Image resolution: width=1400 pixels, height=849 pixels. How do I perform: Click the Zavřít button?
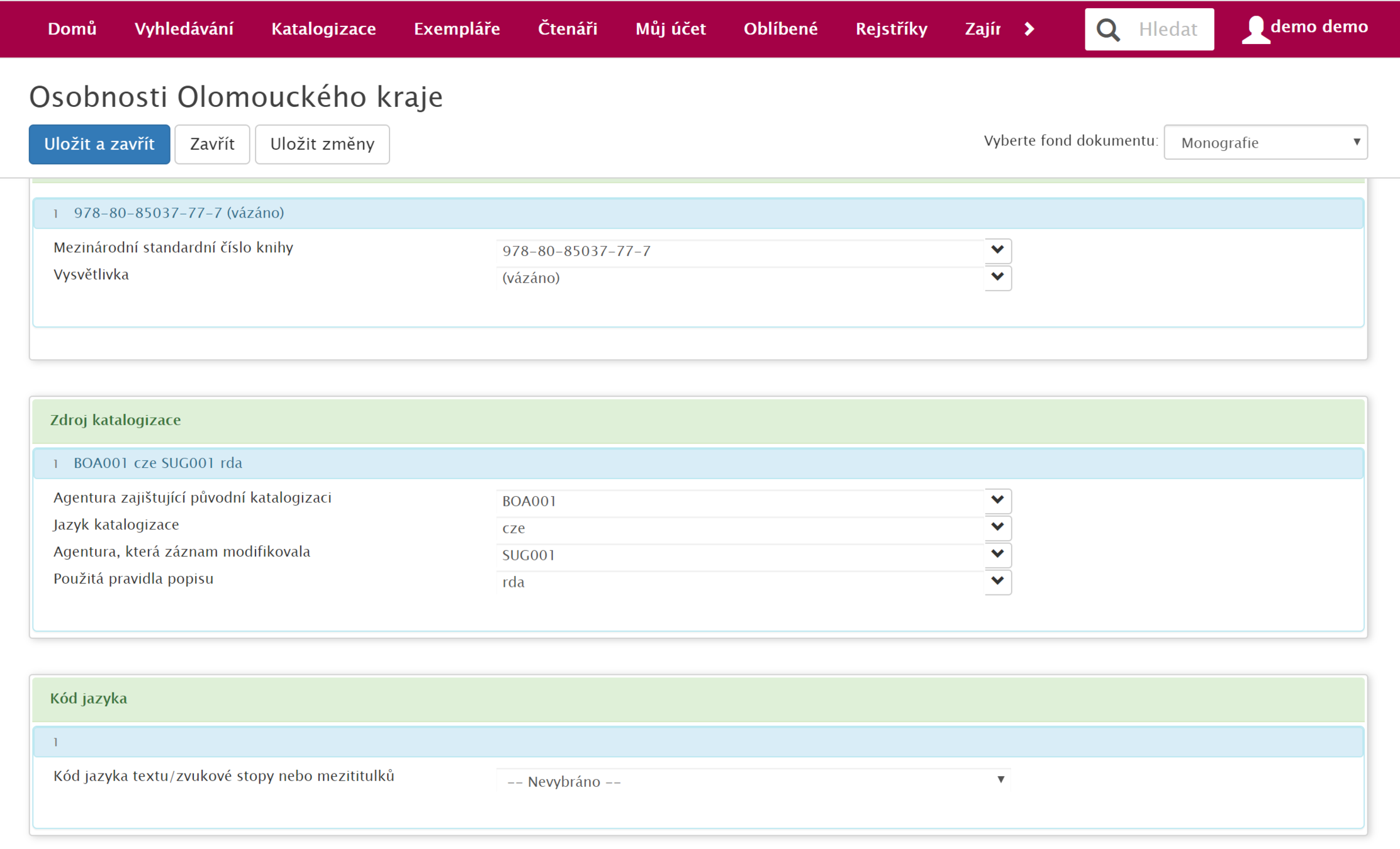point(212,144)
